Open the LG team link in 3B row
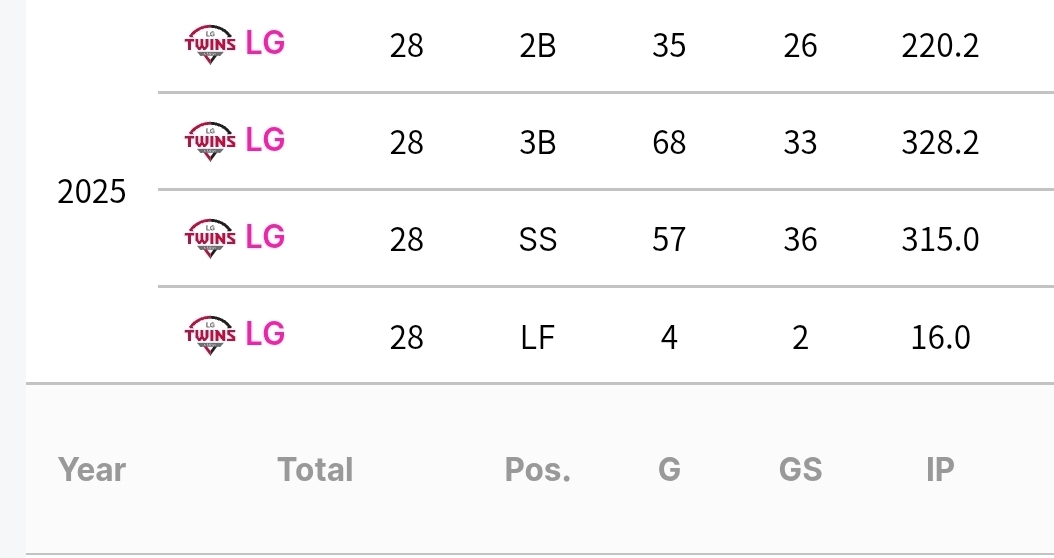This screenshot has width=1054, height=558. point(265,141)
